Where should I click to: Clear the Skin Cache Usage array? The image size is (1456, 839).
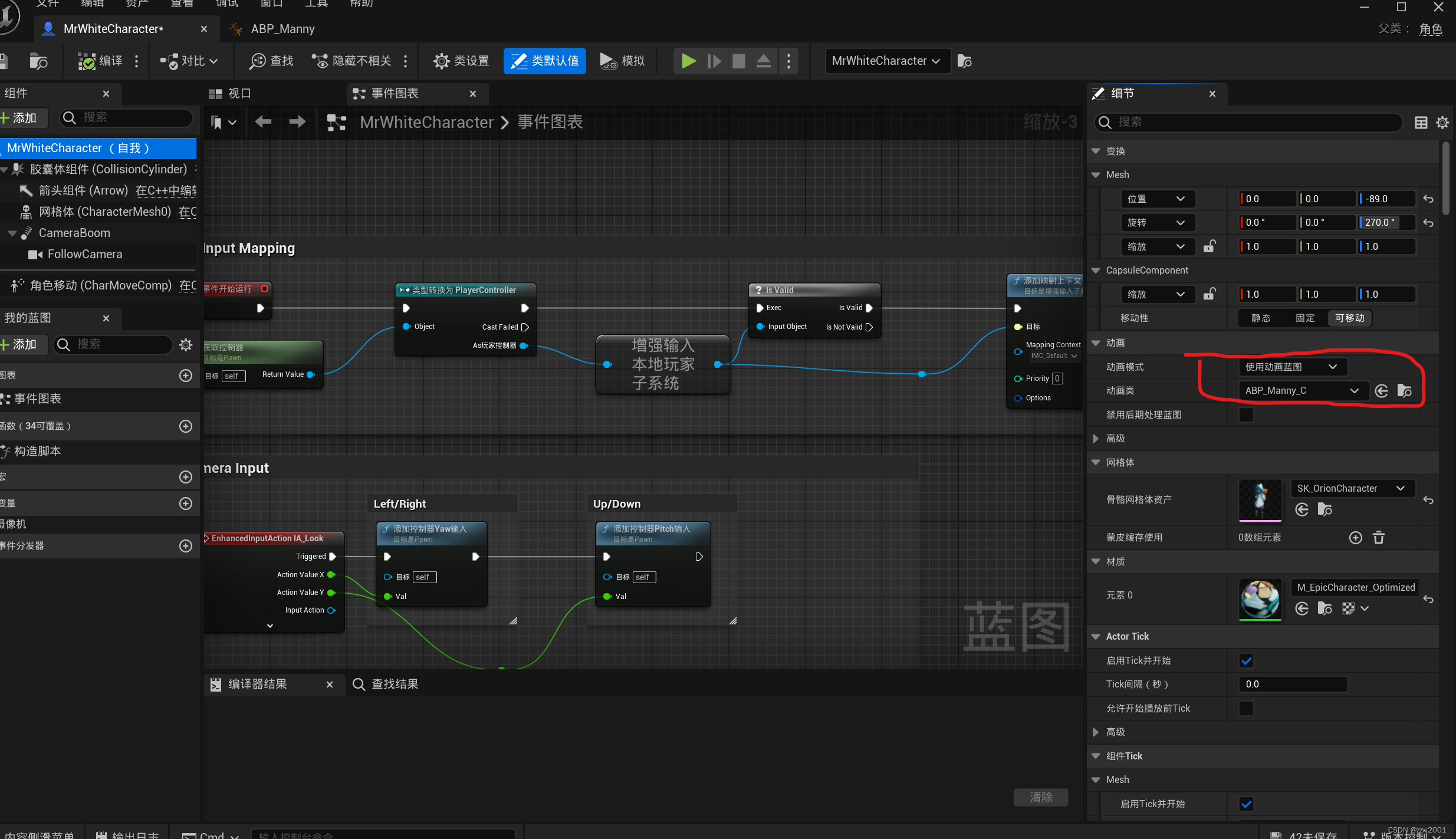click(1379, 538)
